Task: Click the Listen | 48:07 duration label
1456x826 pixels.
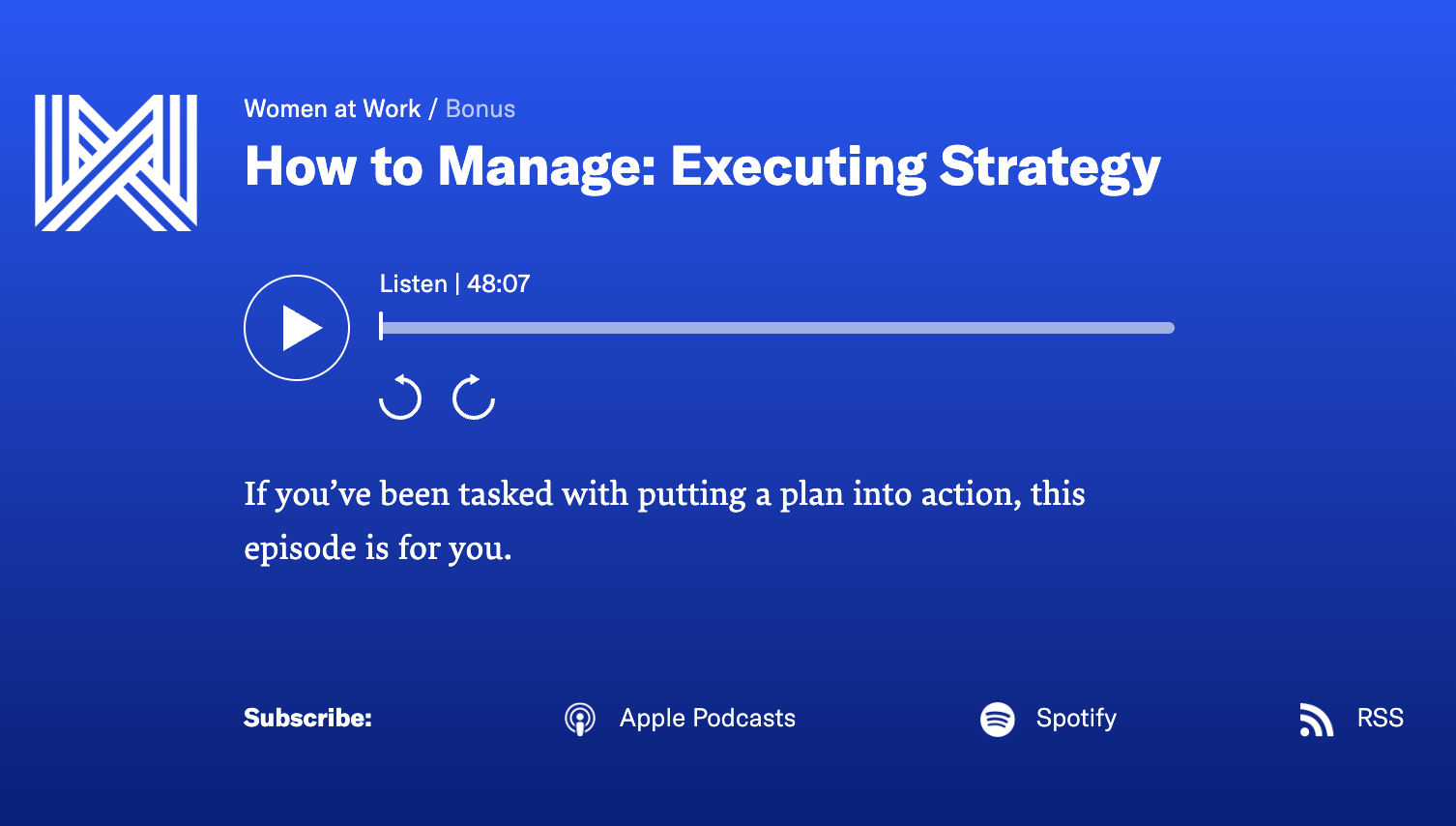Action: click(454, 283)
